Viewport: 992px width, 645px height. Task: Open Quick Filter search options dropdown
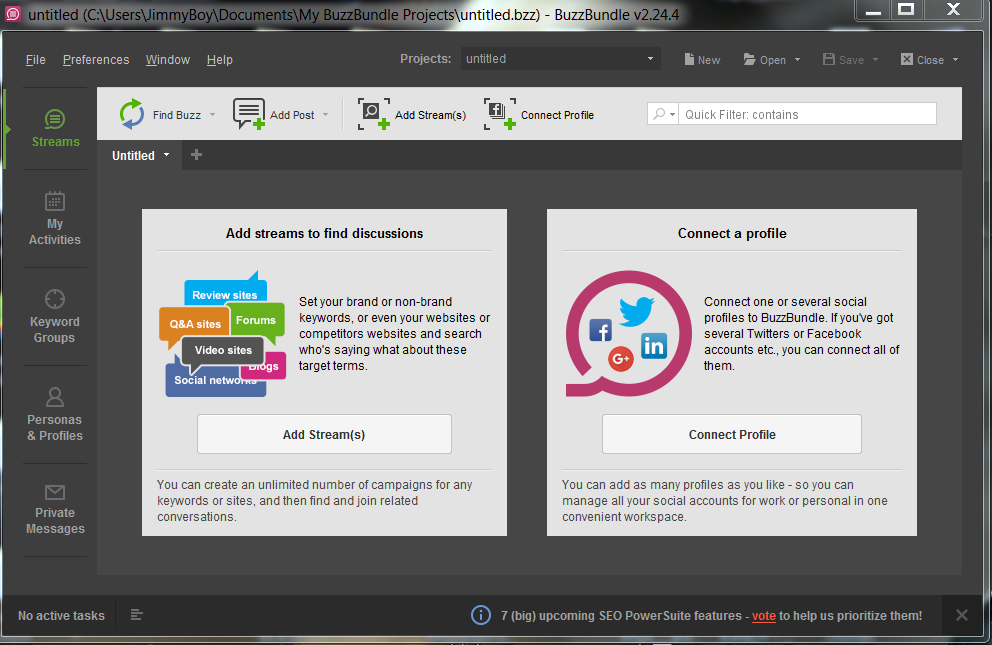click(x=663, y=114)
